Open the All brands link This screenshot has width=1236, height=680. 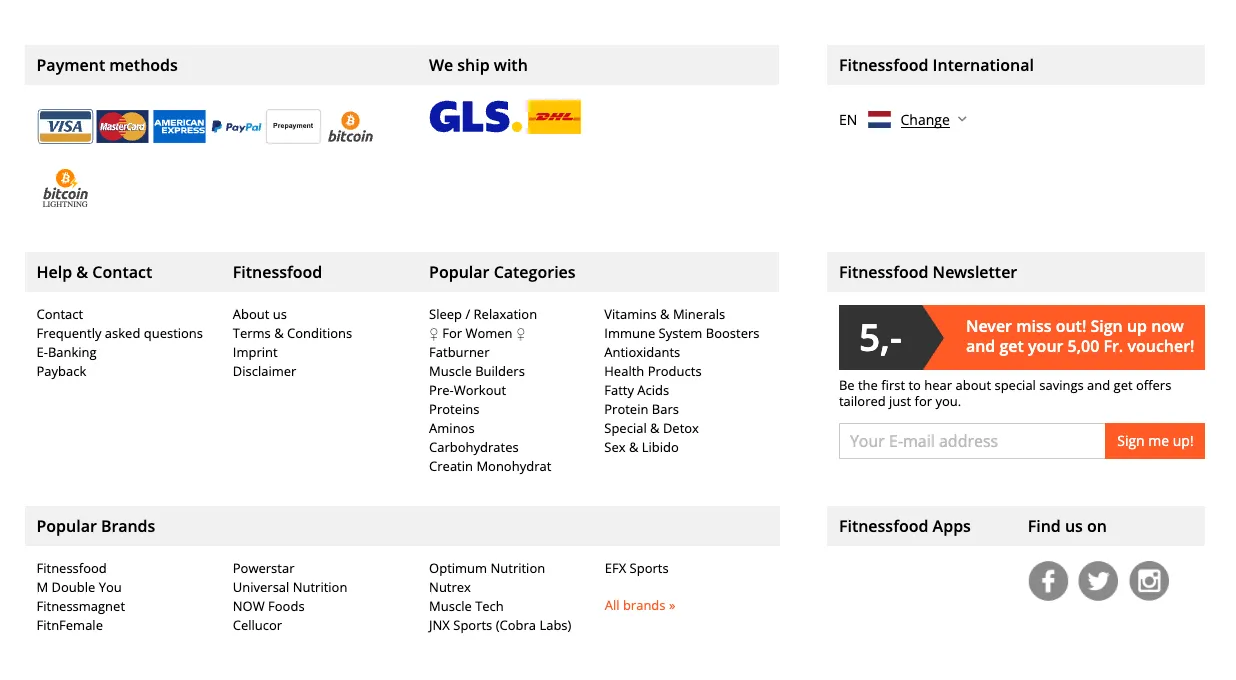[640, 606]
